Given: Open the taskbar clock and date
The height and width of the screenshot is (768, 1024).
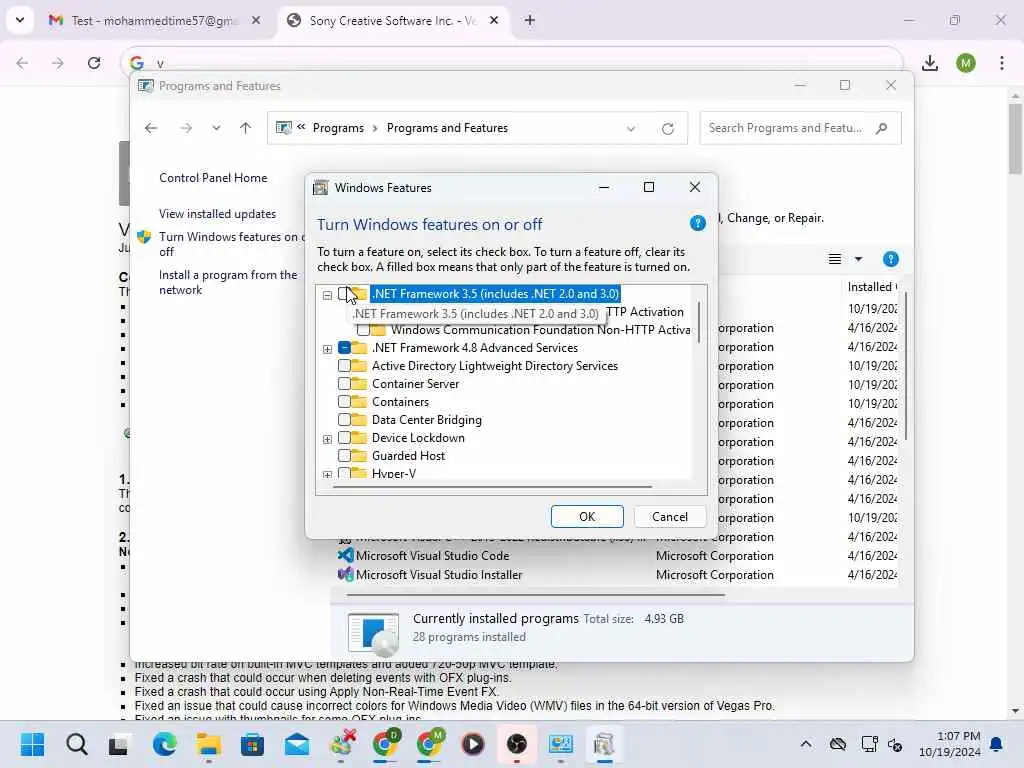Looking at the screenshot, I should coord(950,744).
